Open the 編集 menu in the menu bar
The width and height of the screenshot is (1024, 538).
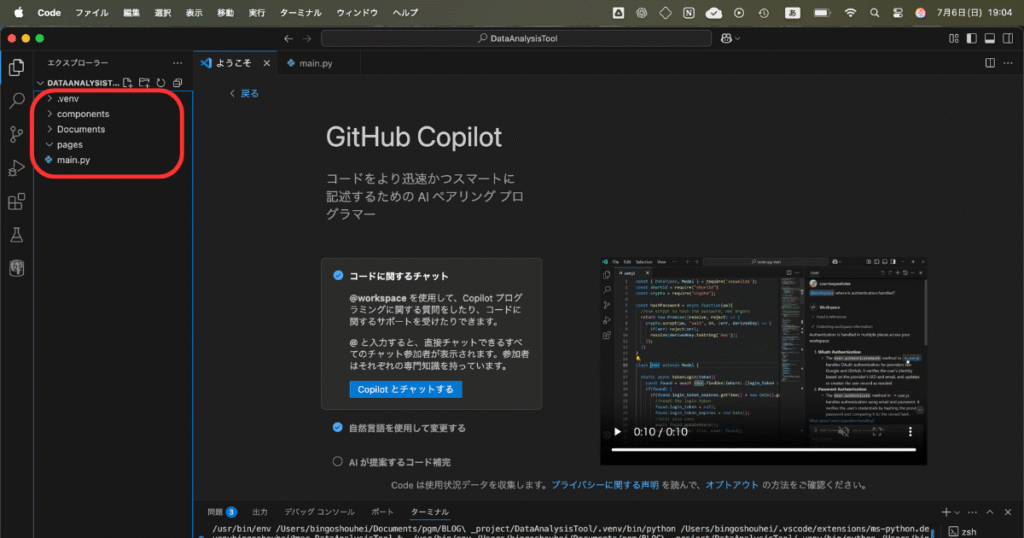coord(131,12)
